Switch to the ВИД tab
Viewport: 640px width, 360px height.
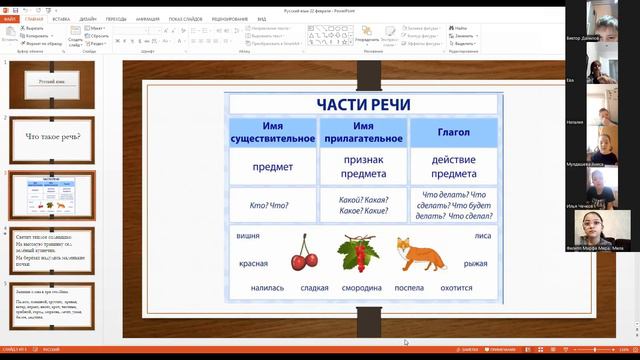coord(262,19)
